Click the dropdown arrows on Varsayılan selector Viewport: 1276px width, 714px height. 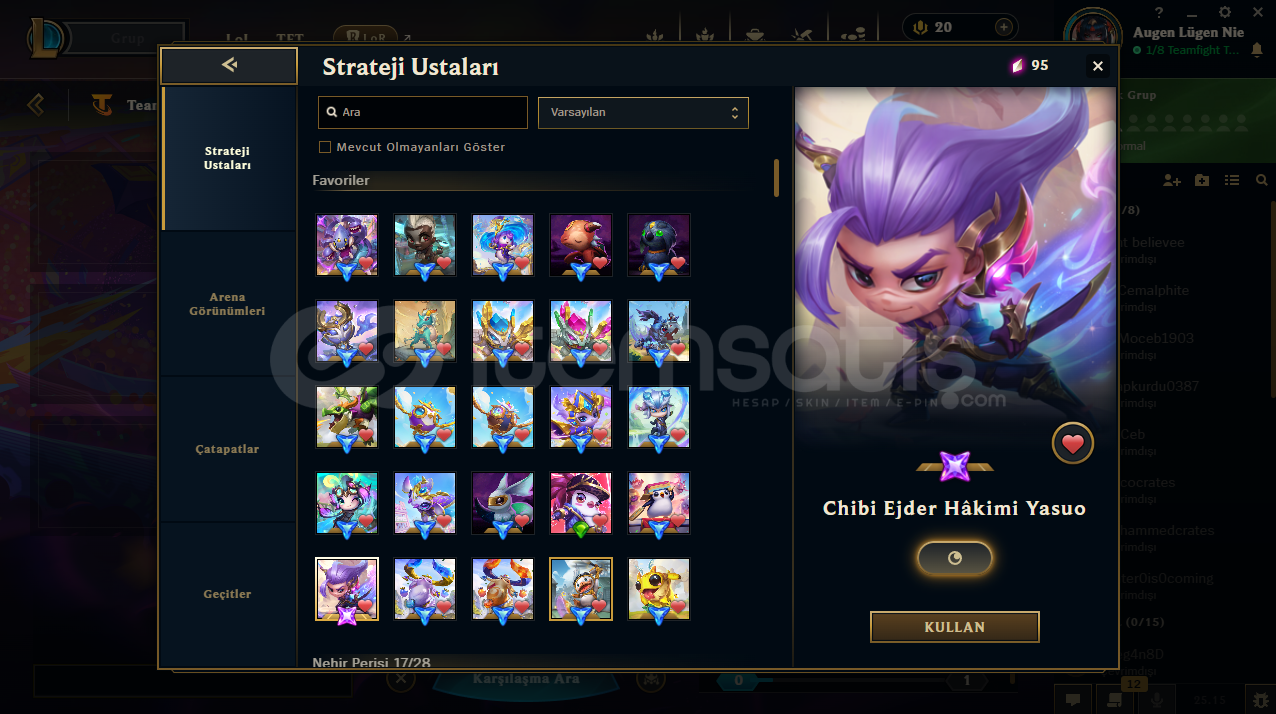(x=735, y=113)
